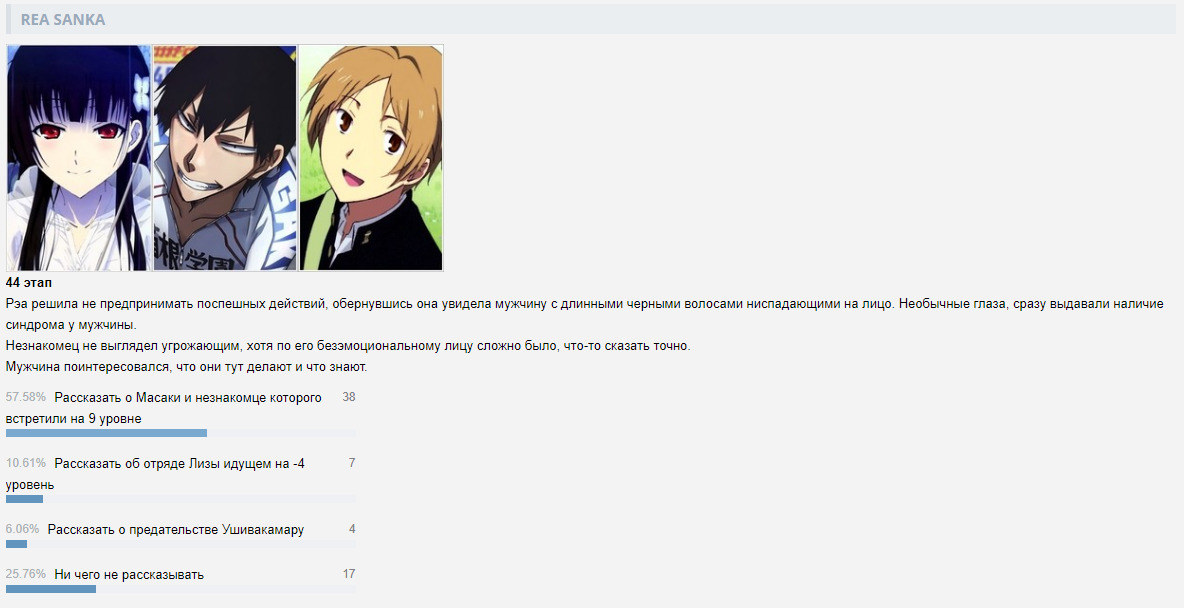Choose the 'Ни чего не рассказывать' option
This screenshot has width=1184, height=608.
click(129, 575)
